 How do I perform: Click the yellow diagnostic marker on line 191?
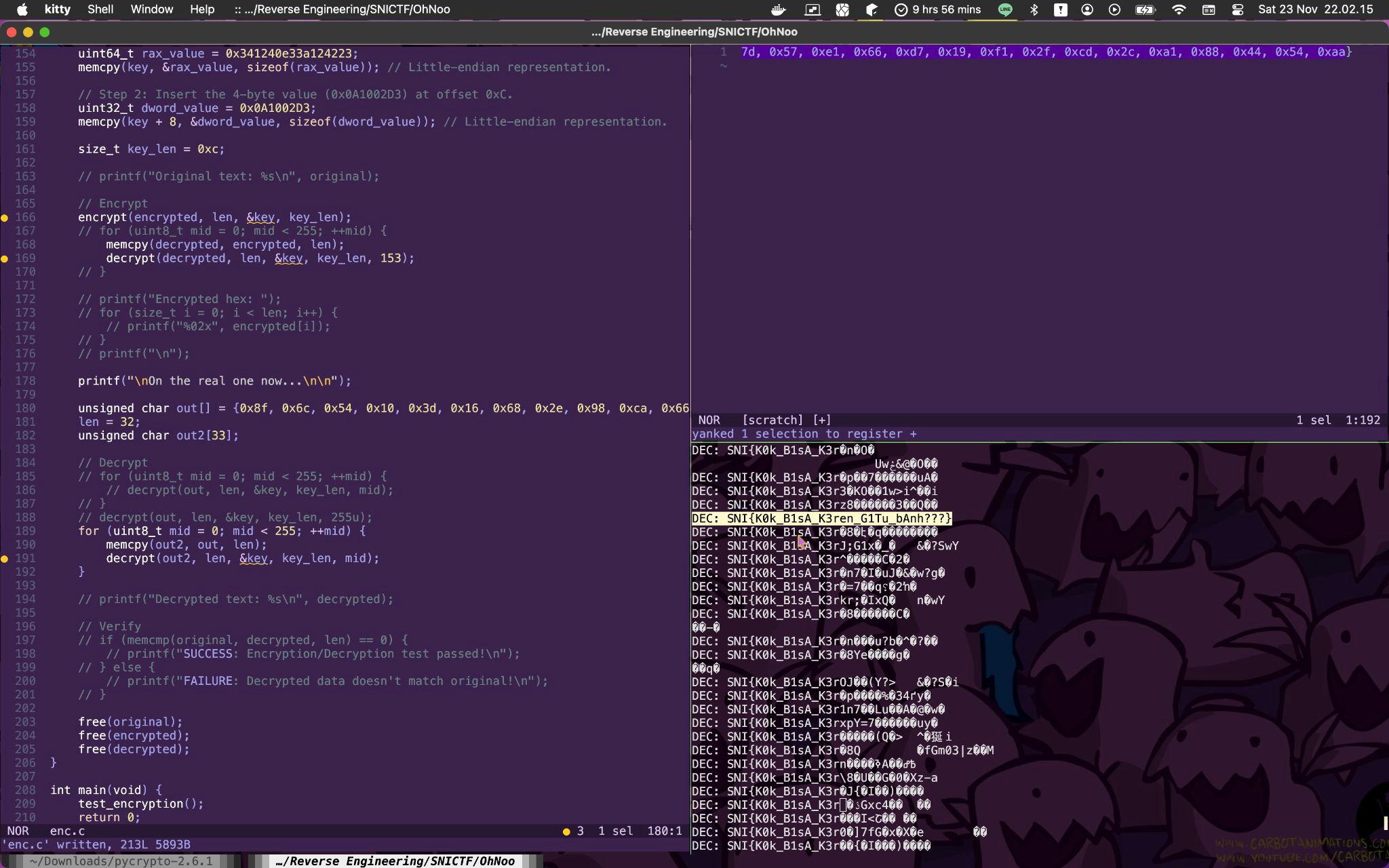coord(5,559)
